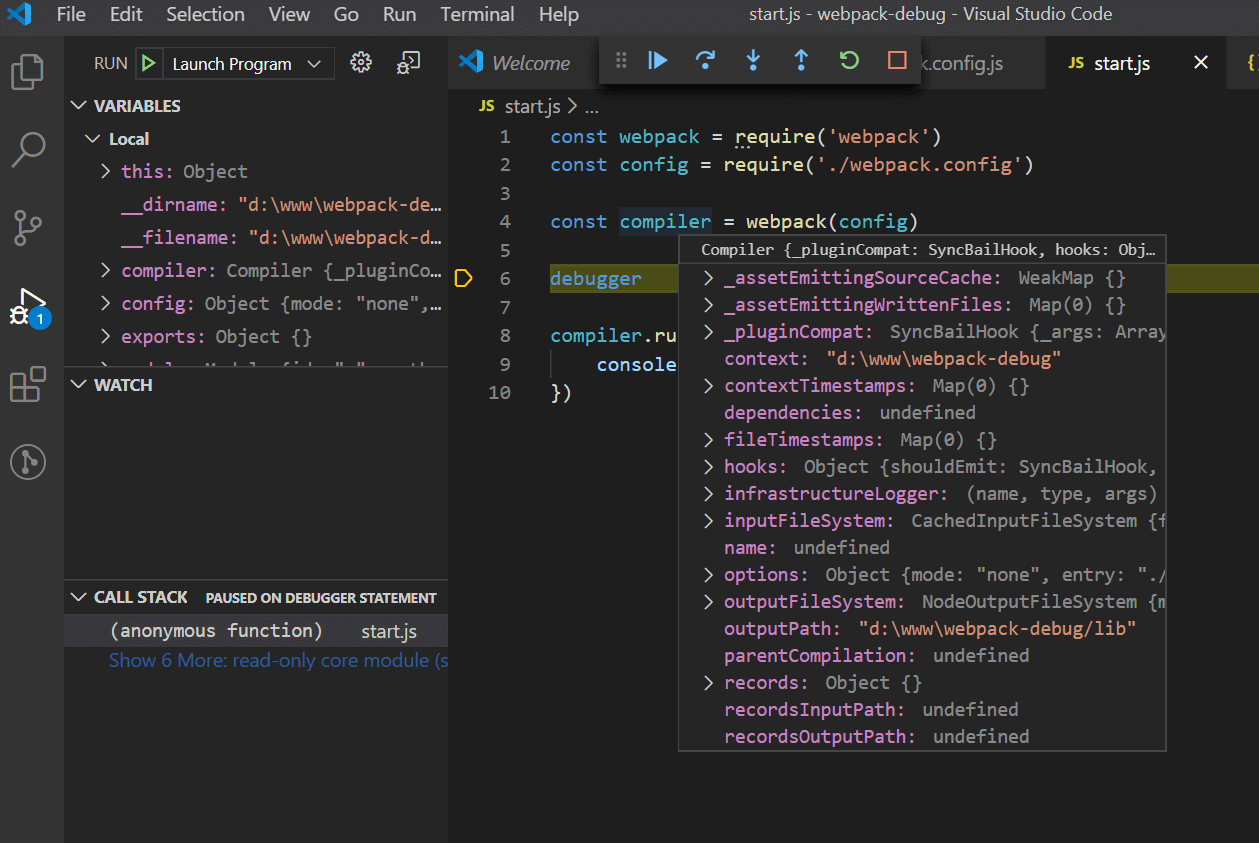Click the VS Code logo in title bar
This screenshot has width=1259, height=843.
tap(20, 14)
